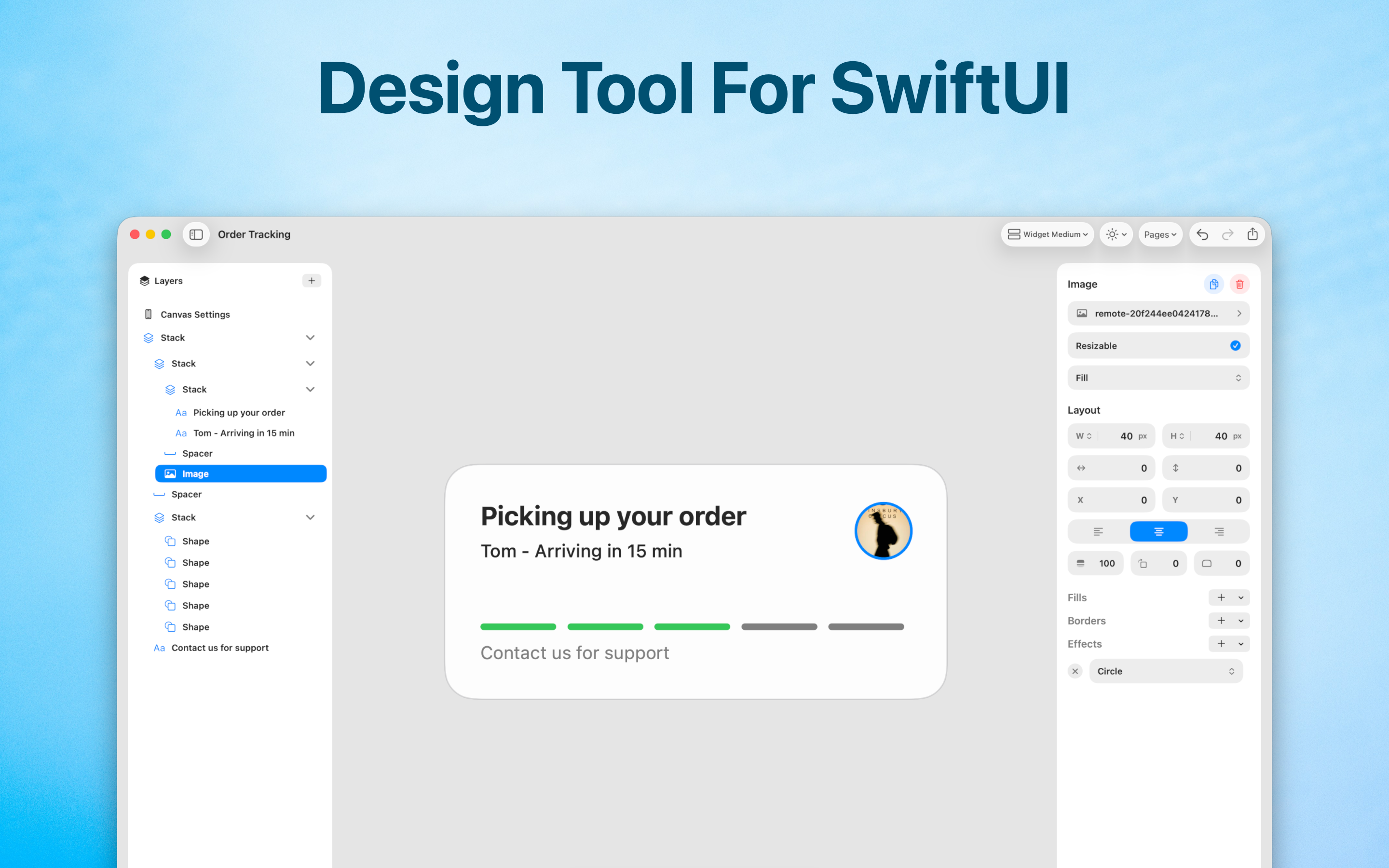The image size is (1389, 868).
Task: Open the Pages dropdown menu
Action: tap(1160, 234)
